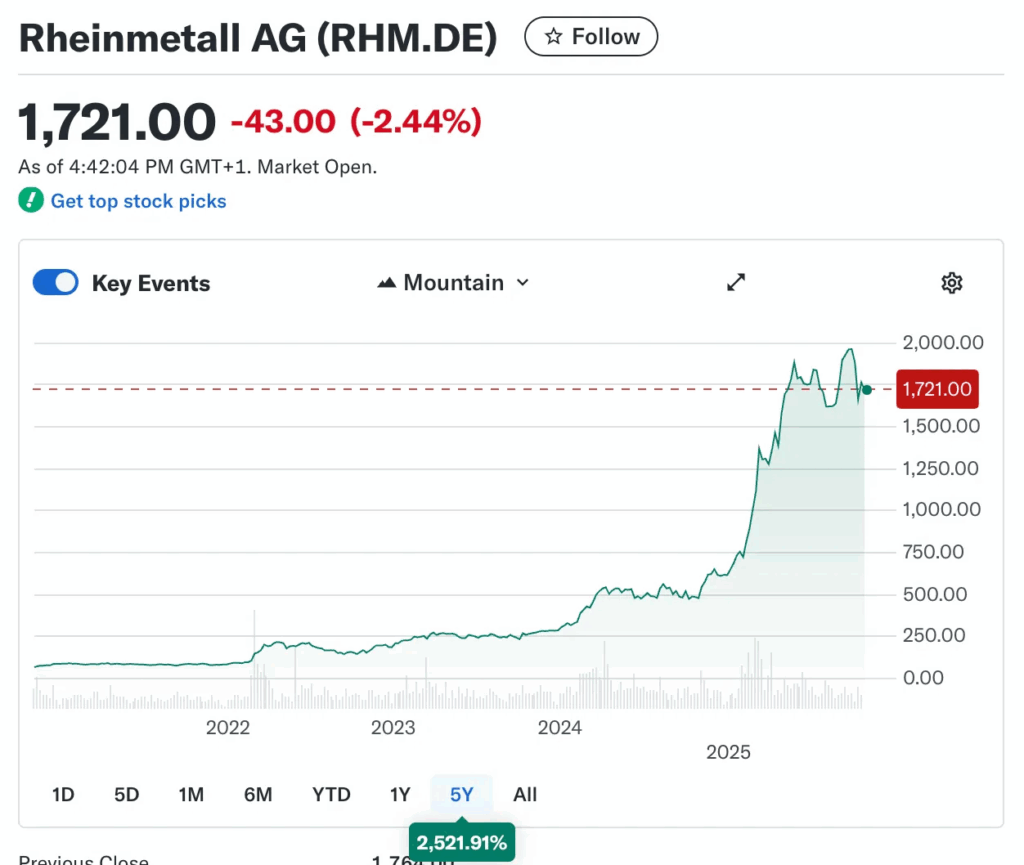
Task: Click the green 2,521.91% return badge
Action: (461, 842)
